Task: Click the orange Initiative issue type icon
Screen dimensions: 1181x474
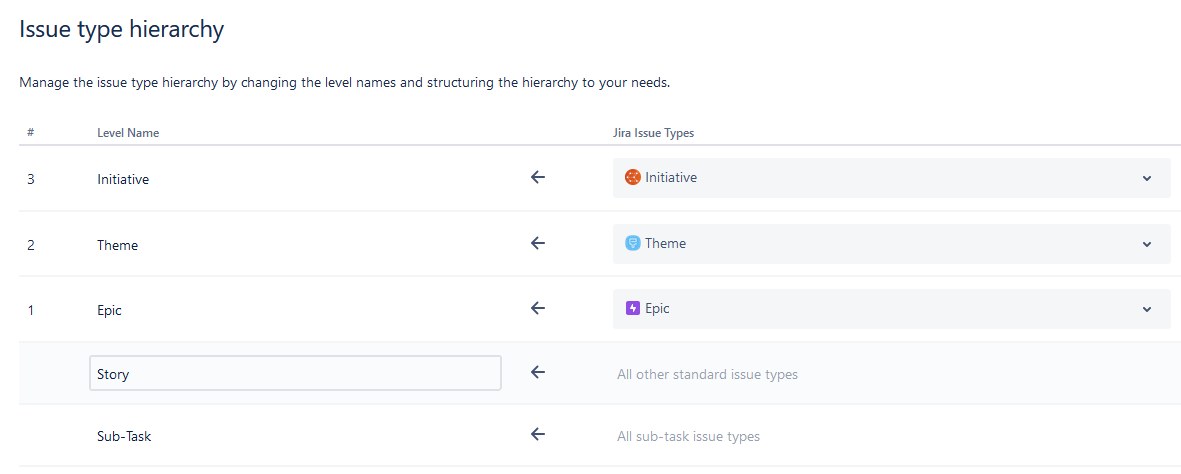Action: pyautogui.click(x=633, y=177)
